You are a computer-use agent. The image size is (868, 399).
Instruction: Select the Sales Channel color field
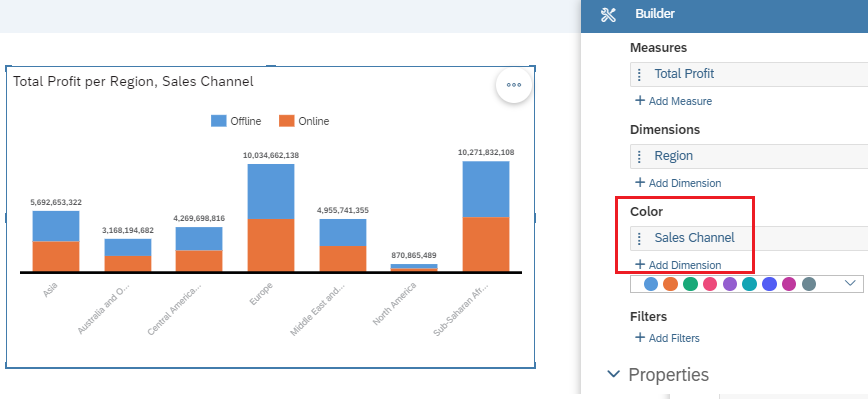click(x=749, y=238)
